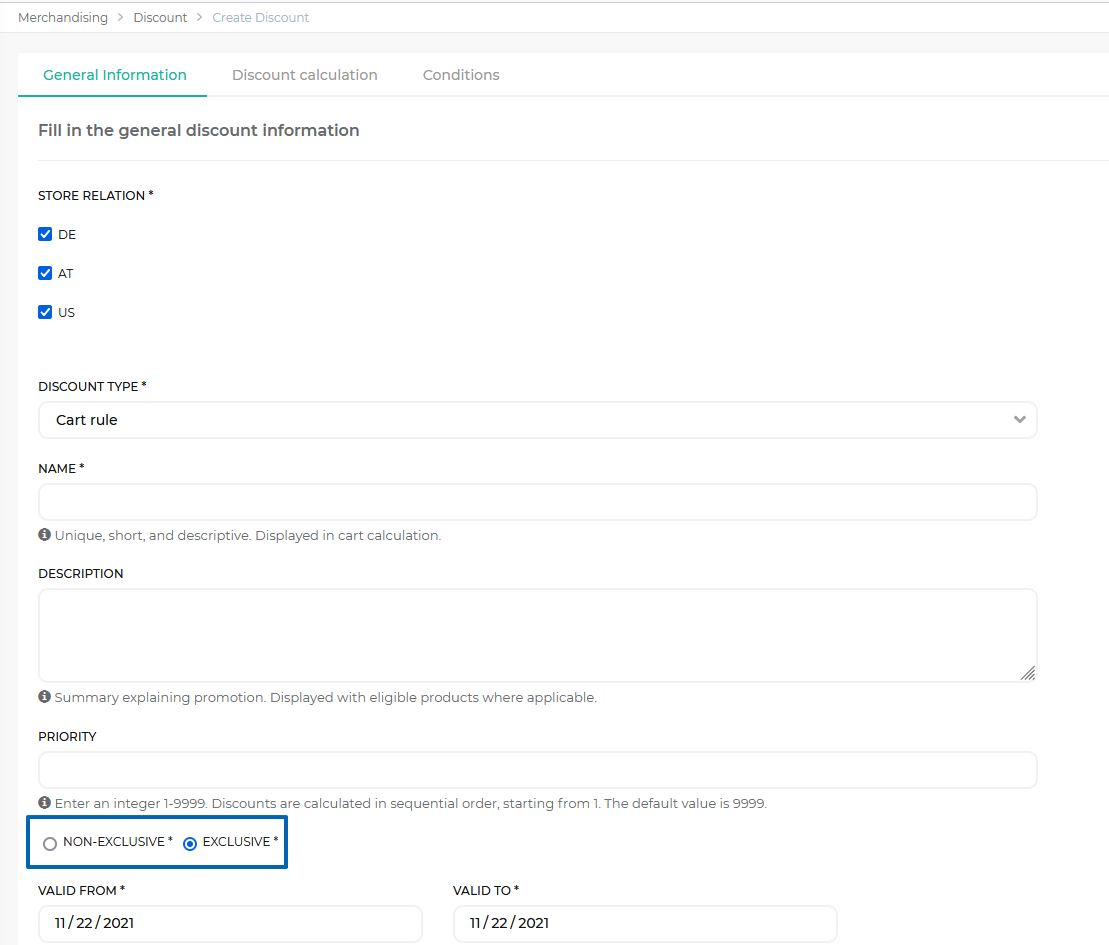
Task: Click the info icon below Name field
Action: point(45,535)
